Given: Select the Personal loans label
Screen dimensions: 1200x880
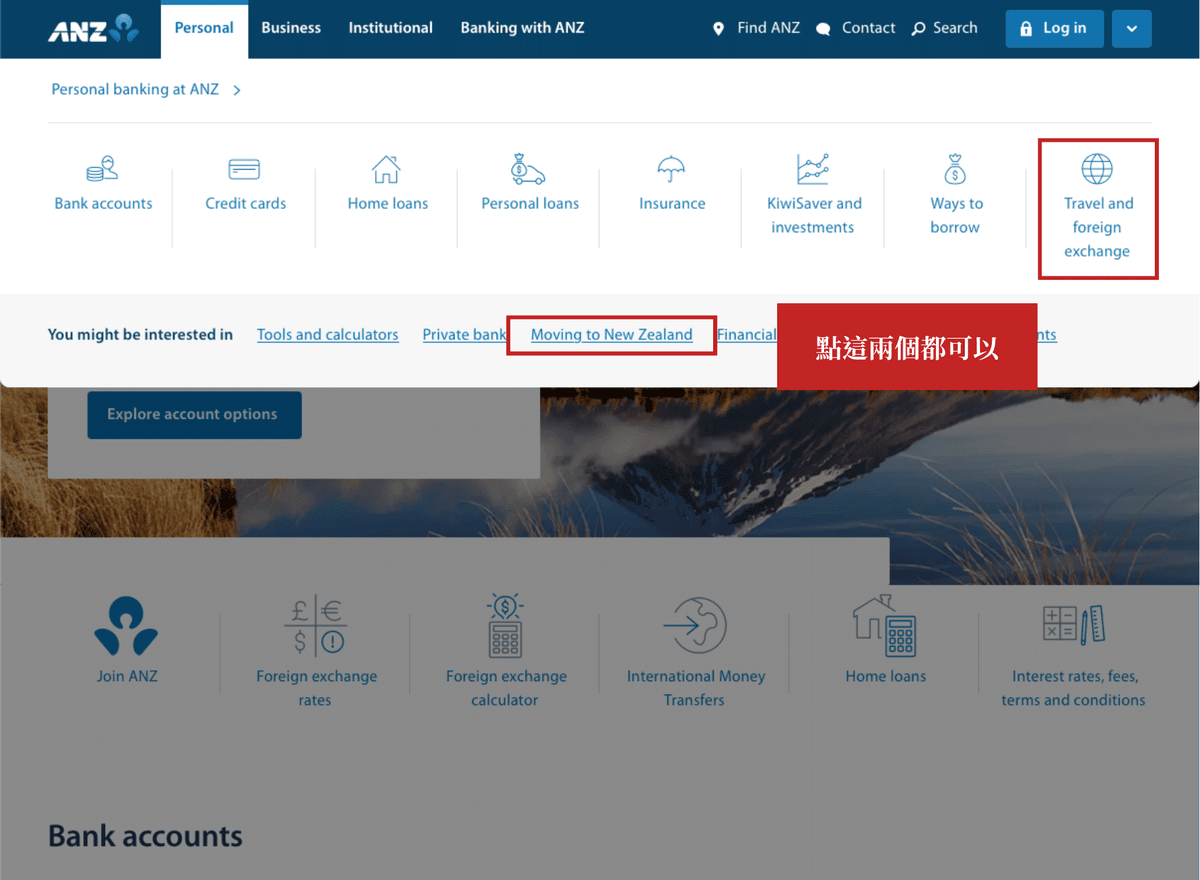Looking at the screenshot, I should [x=530, y=204].
